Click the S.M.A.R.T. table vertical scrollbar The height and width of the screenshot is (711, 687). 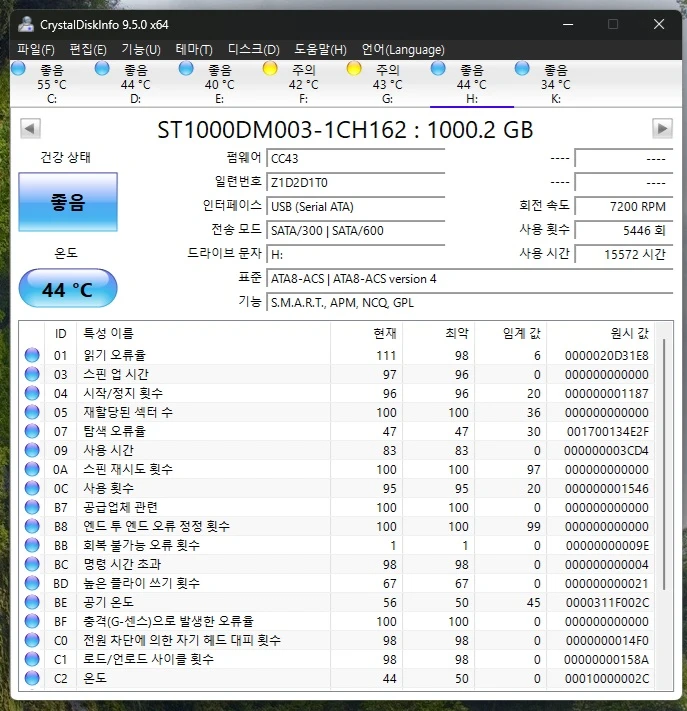click(x=664, y=463)
